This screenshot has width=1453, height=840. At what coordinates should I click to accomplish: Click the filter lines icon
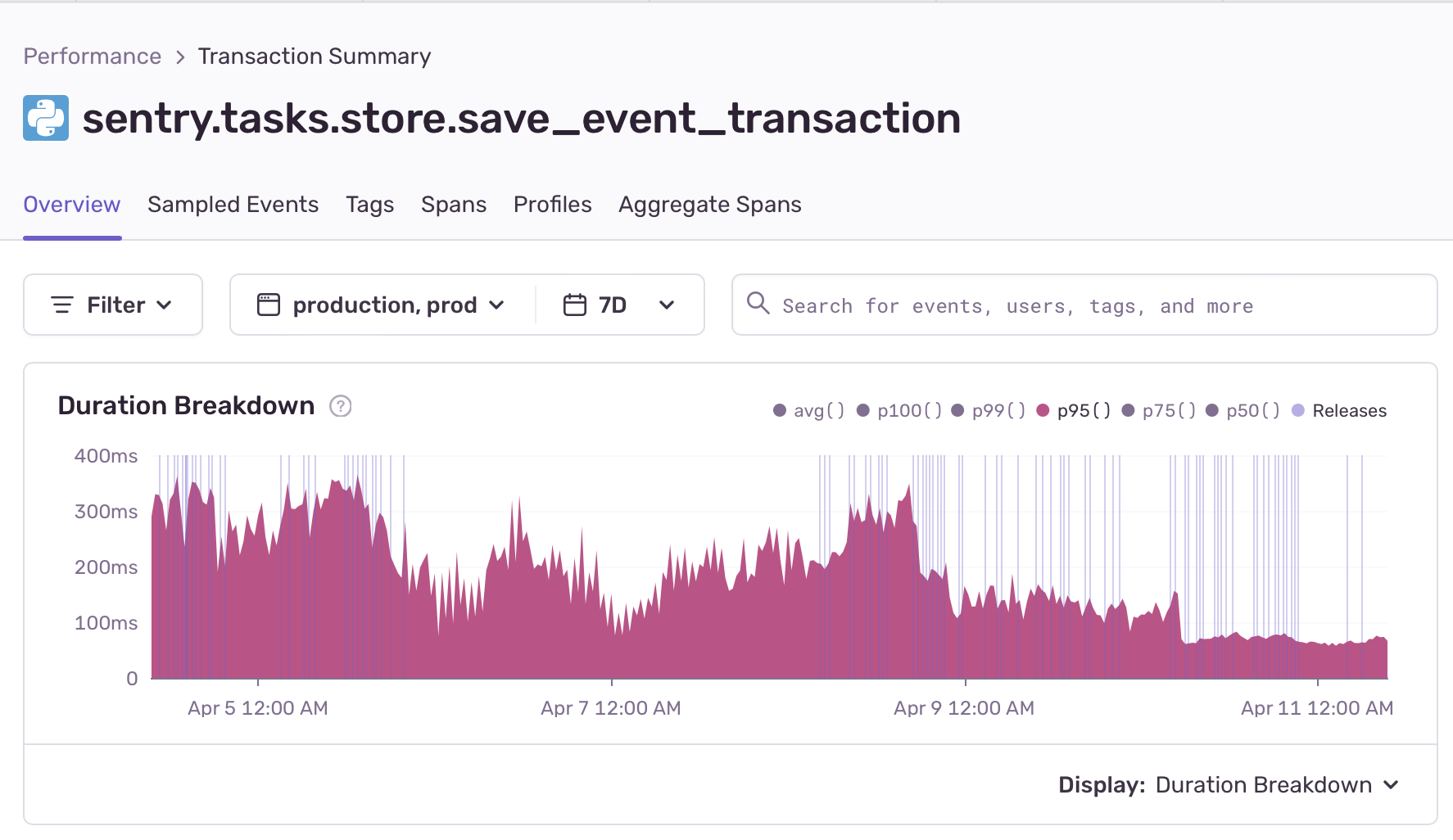coord(62,305)
